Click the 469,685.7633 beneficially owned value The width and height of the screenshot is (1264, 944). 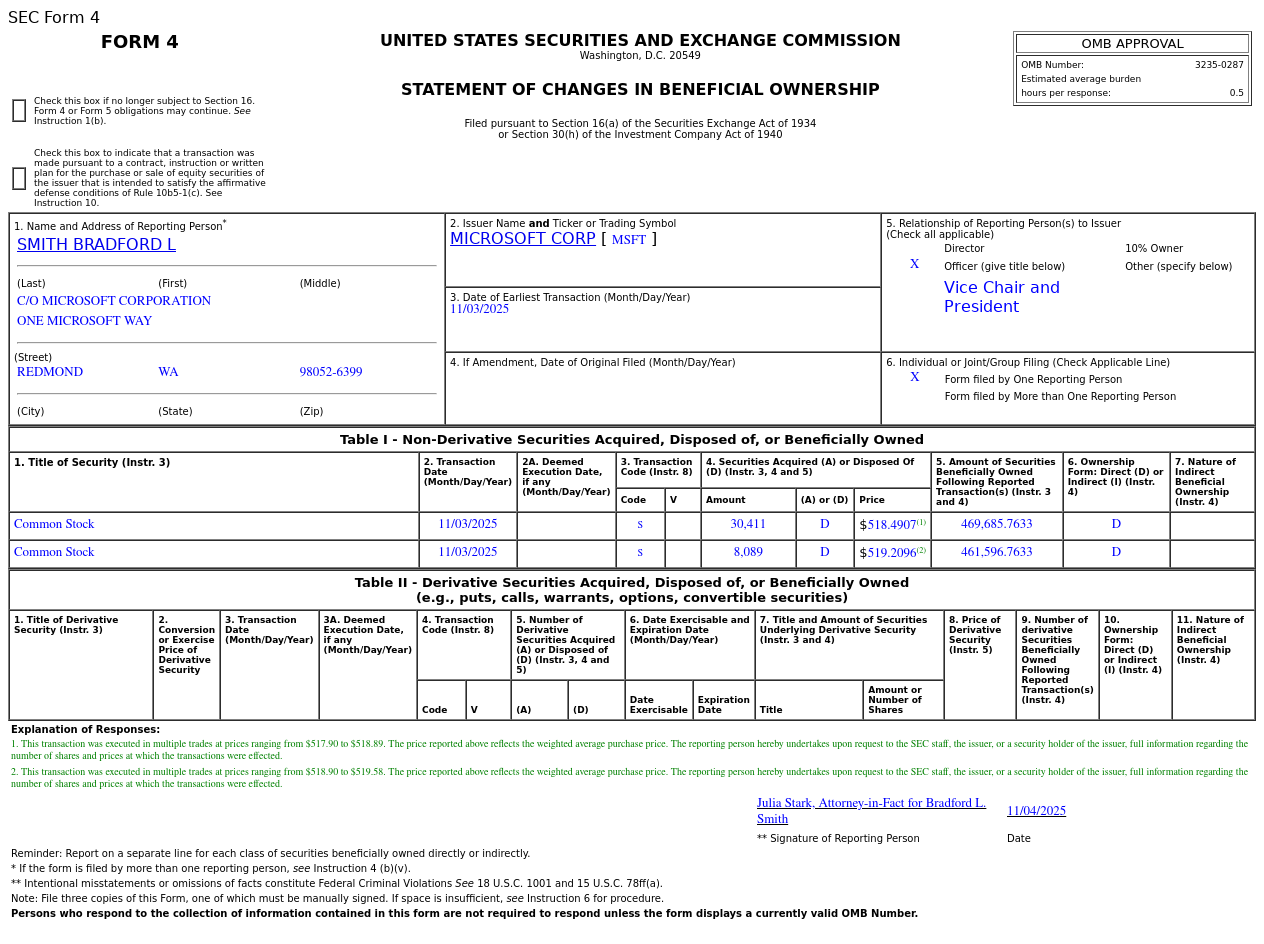[996, 525]
